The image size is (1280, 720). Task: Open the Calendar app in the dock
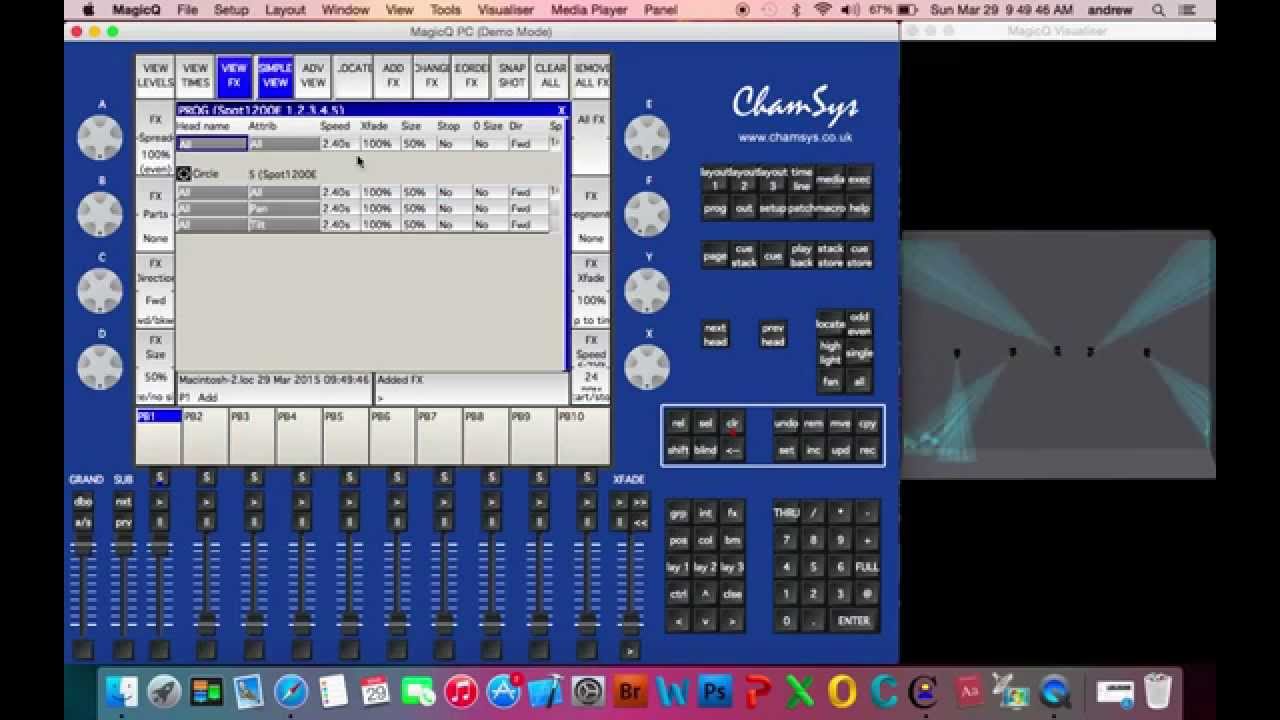pos(376,692)
